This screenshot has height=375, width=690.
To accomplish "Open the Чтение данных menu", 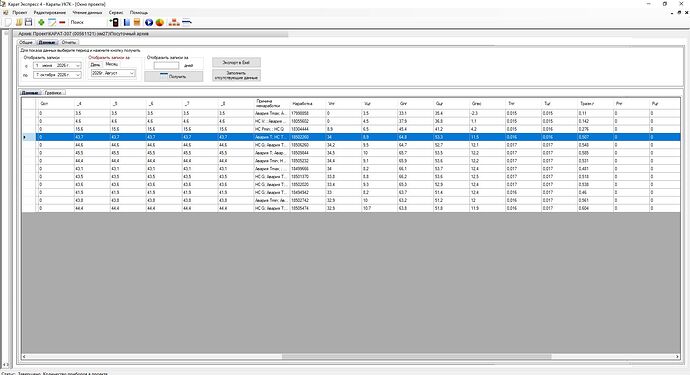I will click(87, 13).
